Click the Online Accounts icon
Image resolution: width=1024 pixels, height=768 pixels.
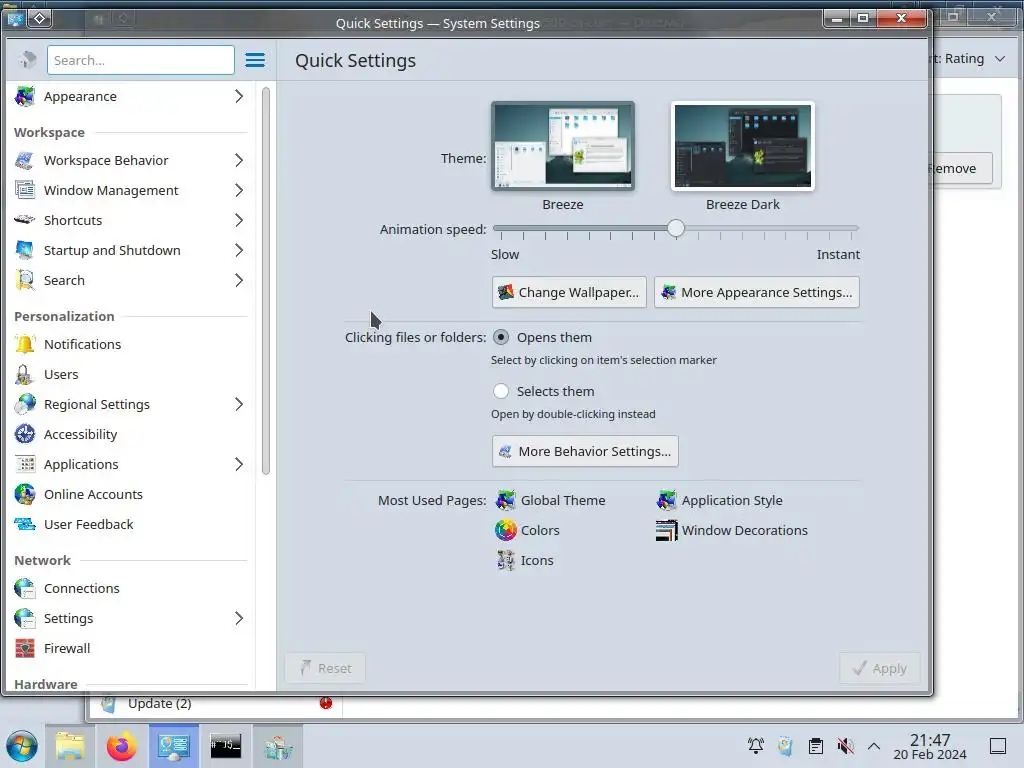(x=25, y=494)
